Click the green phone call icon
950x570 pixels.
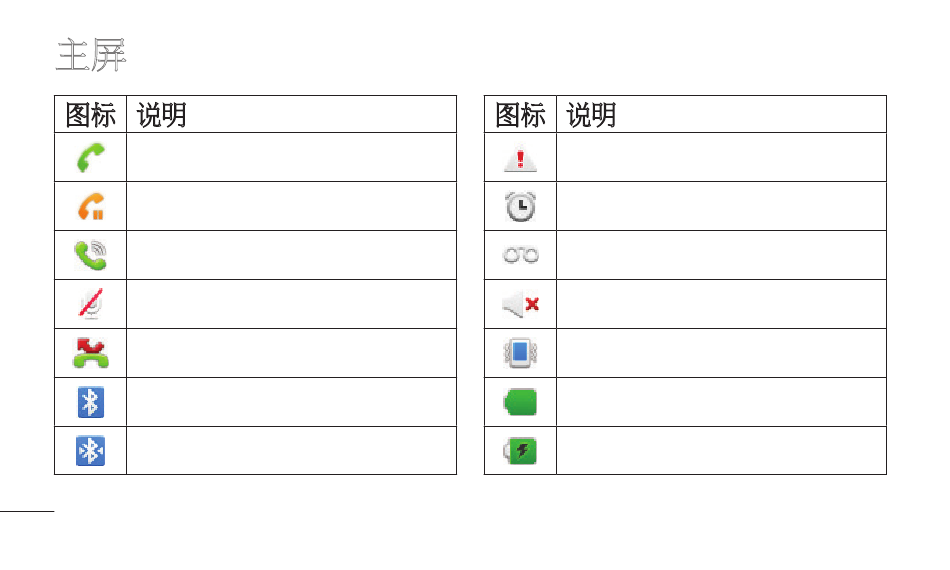tap(91, 157)
